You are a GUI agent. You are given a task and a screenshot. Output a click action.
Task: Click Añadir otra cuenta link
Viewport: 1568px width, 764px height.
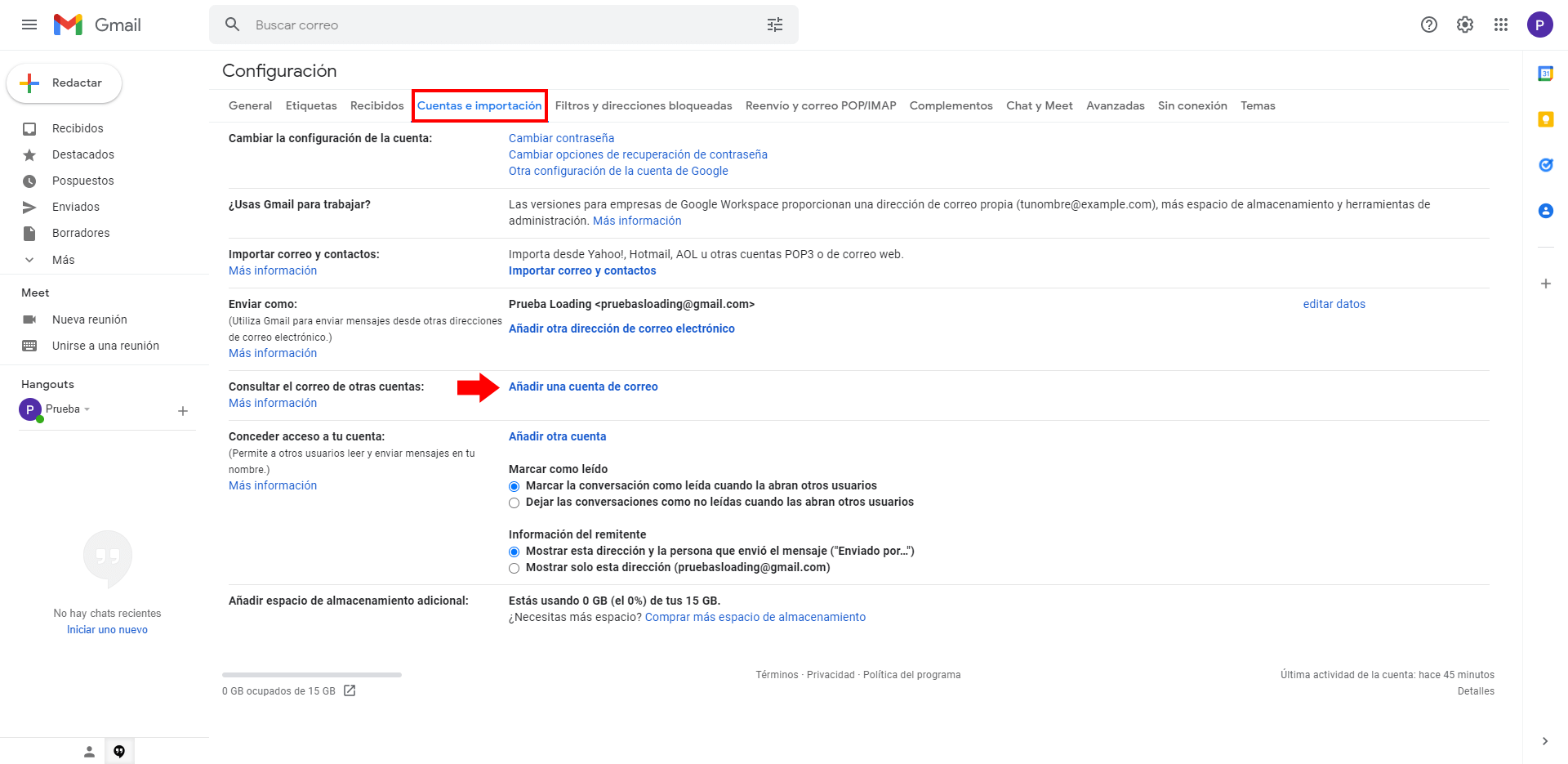558,436
